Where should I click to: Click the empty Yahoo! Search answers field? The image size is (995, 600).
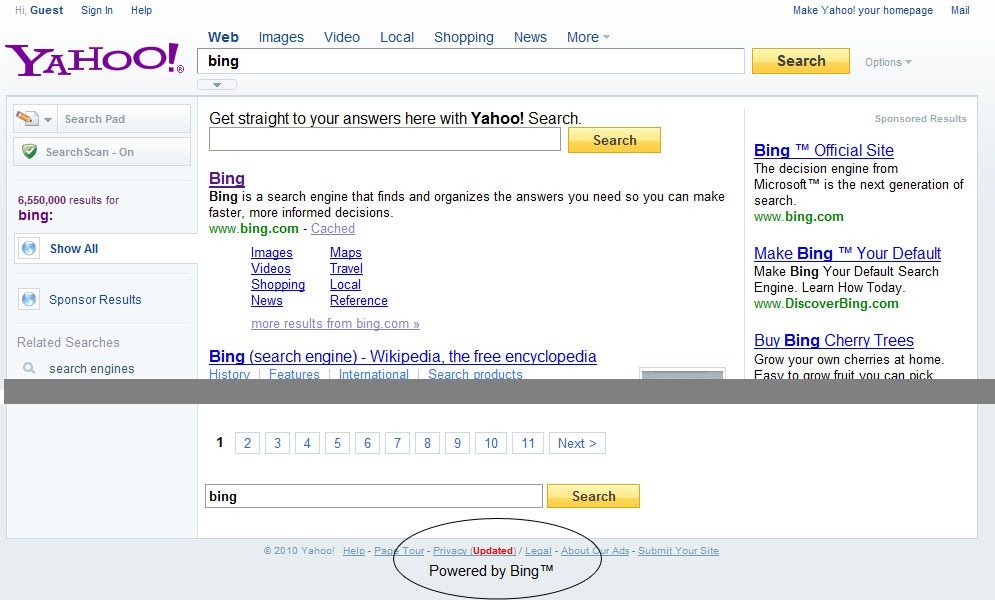coord(385,140)
